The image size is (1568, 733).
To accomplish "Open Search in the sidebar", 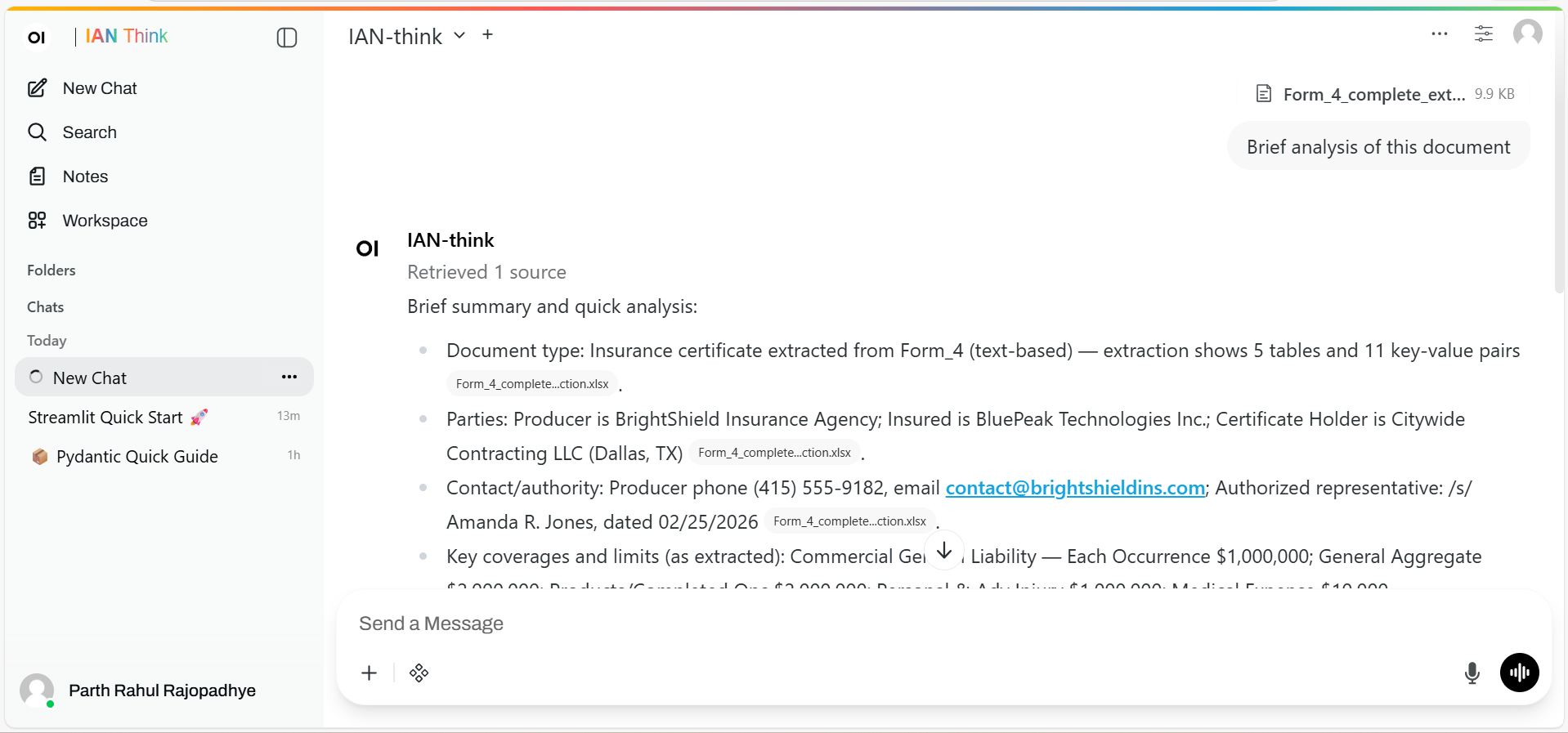I will [x=89, y=132].
